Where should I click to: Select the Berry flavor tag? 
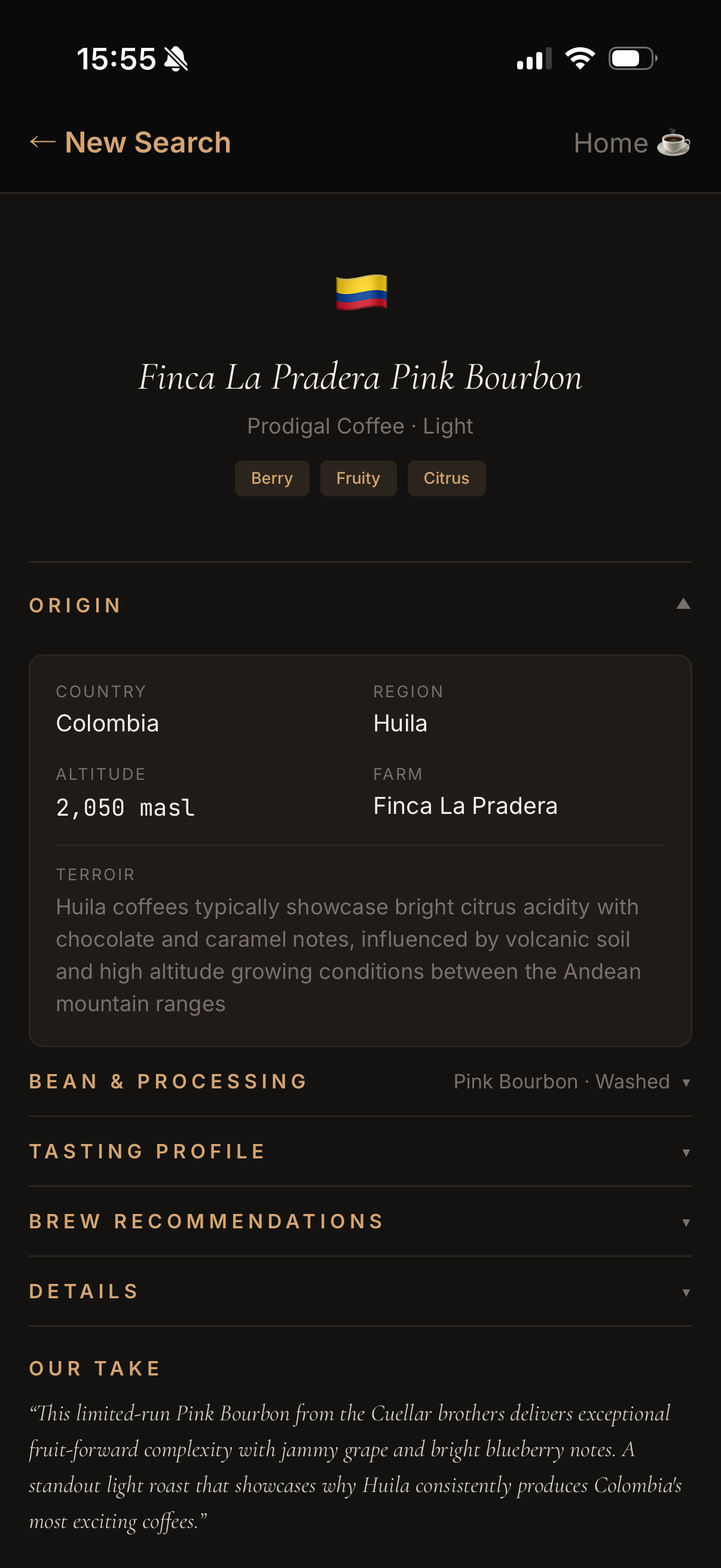click(x=271, y=478)
